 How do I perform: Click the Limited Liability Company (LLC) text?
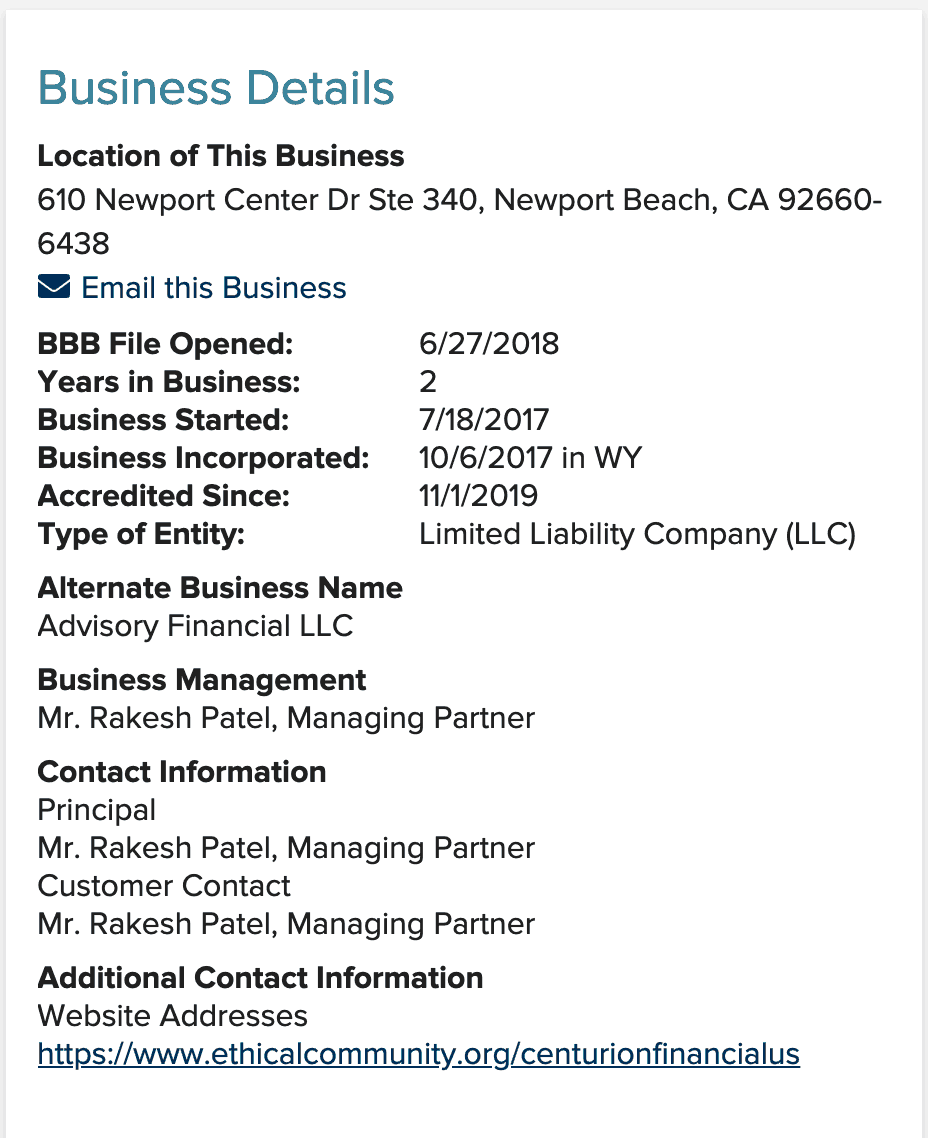637,534
